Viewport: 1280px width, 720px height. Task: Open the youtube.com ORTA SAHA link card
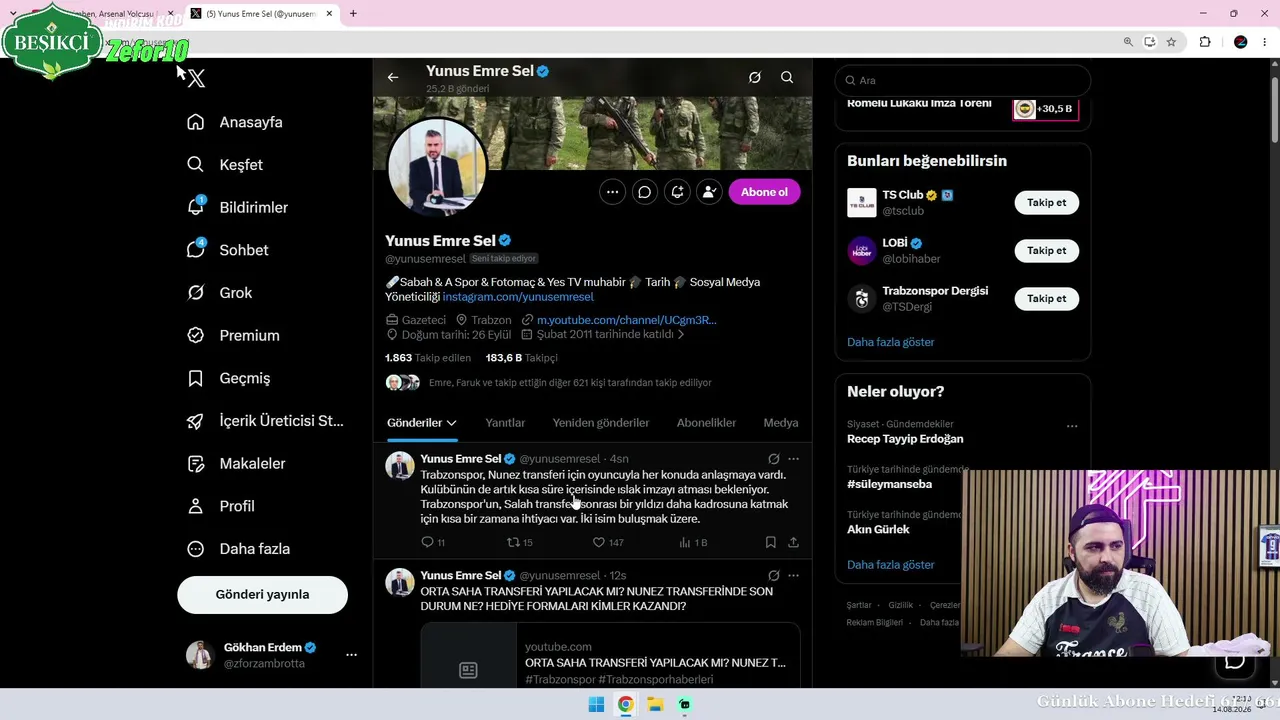point(610,655)
